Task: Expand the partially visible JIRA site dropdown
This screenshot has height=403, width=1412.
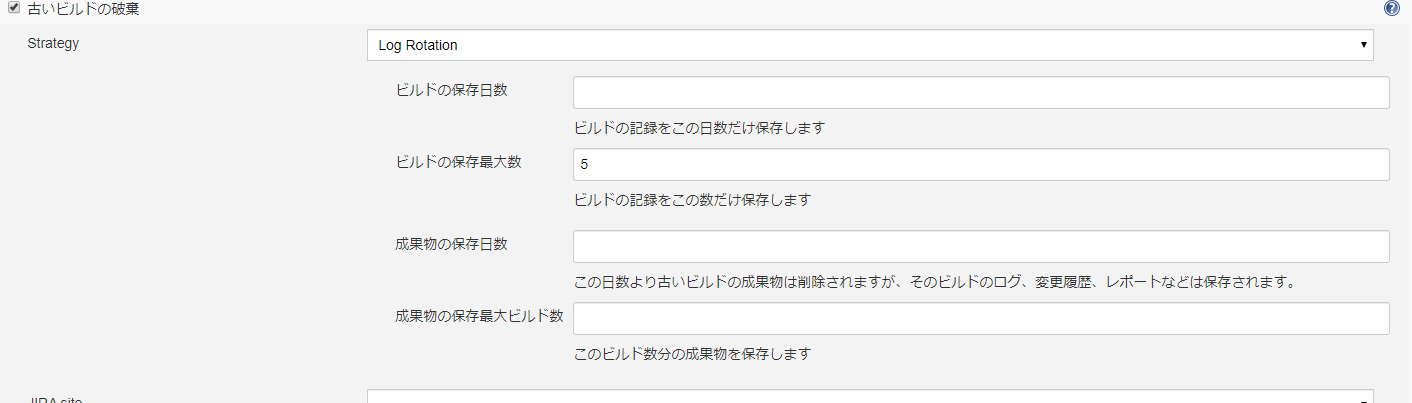Action: tap(869, 397)
